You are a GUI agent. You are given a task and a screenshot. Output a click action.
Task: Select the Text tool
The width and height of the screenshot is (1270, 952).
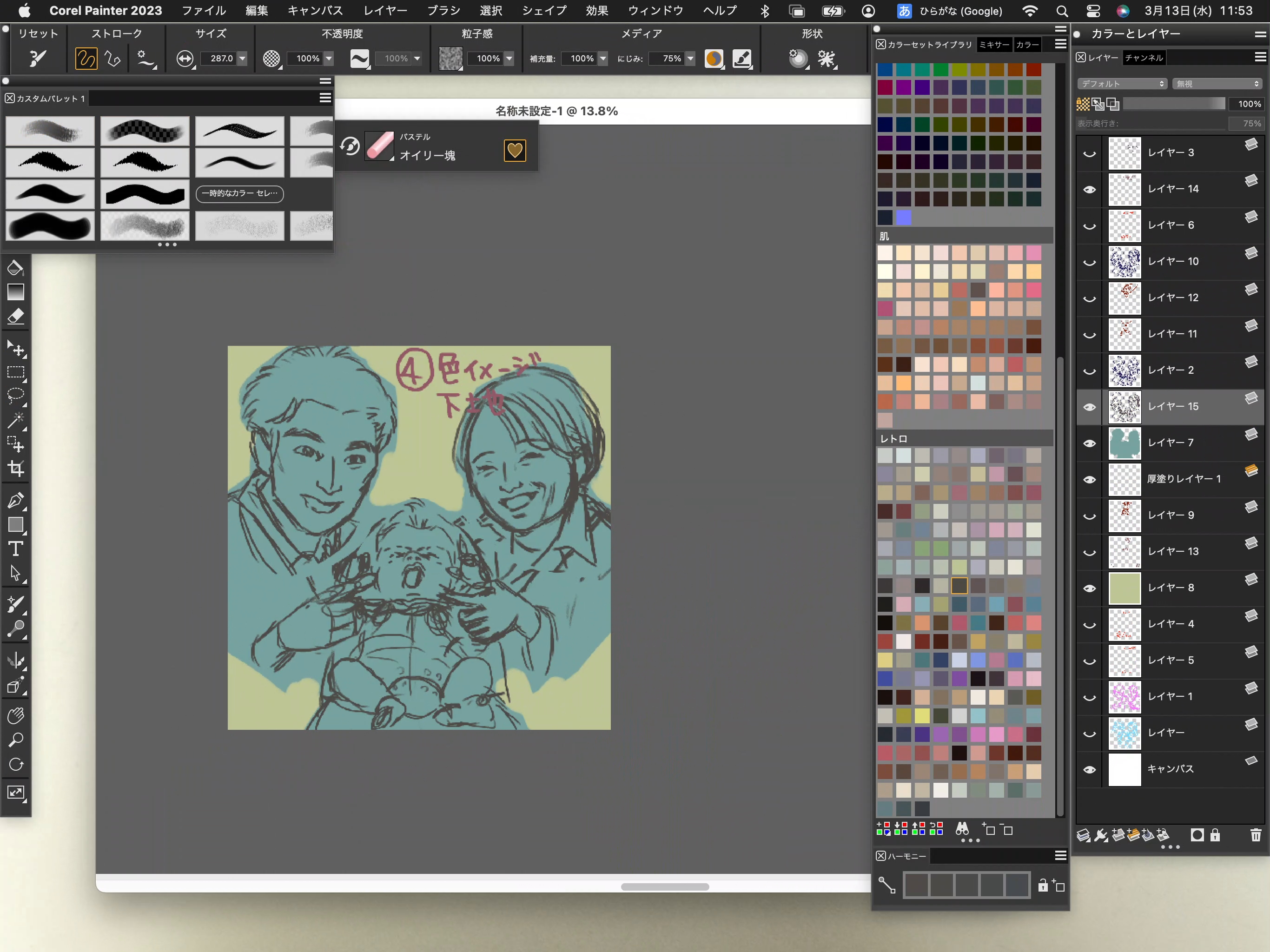[x=15, y=549]
